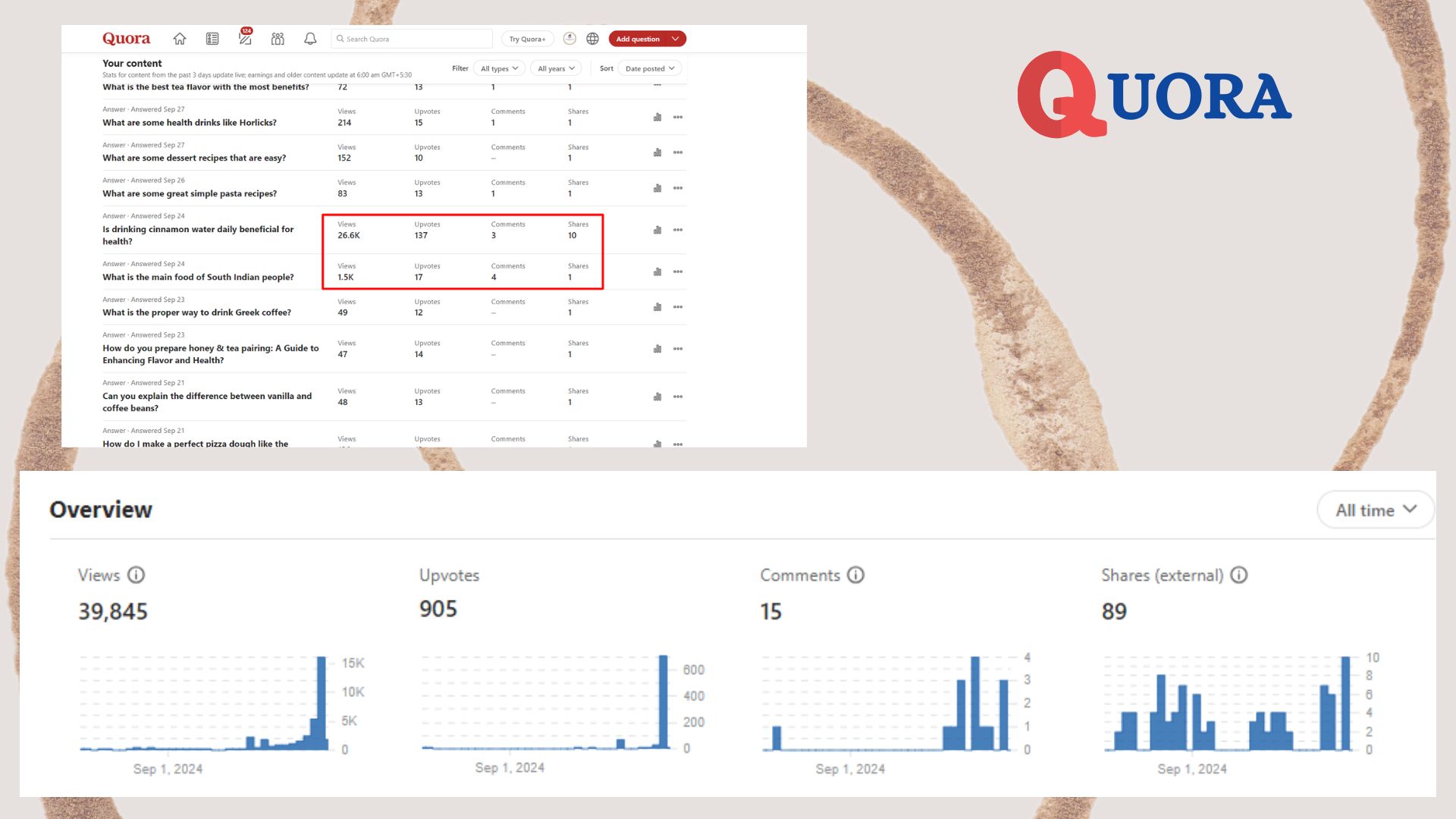Open the Answer pencil icon with 124 badge
Image resolution: width=1456 pixels, height=819 pixels.
(x=245, y=38)
